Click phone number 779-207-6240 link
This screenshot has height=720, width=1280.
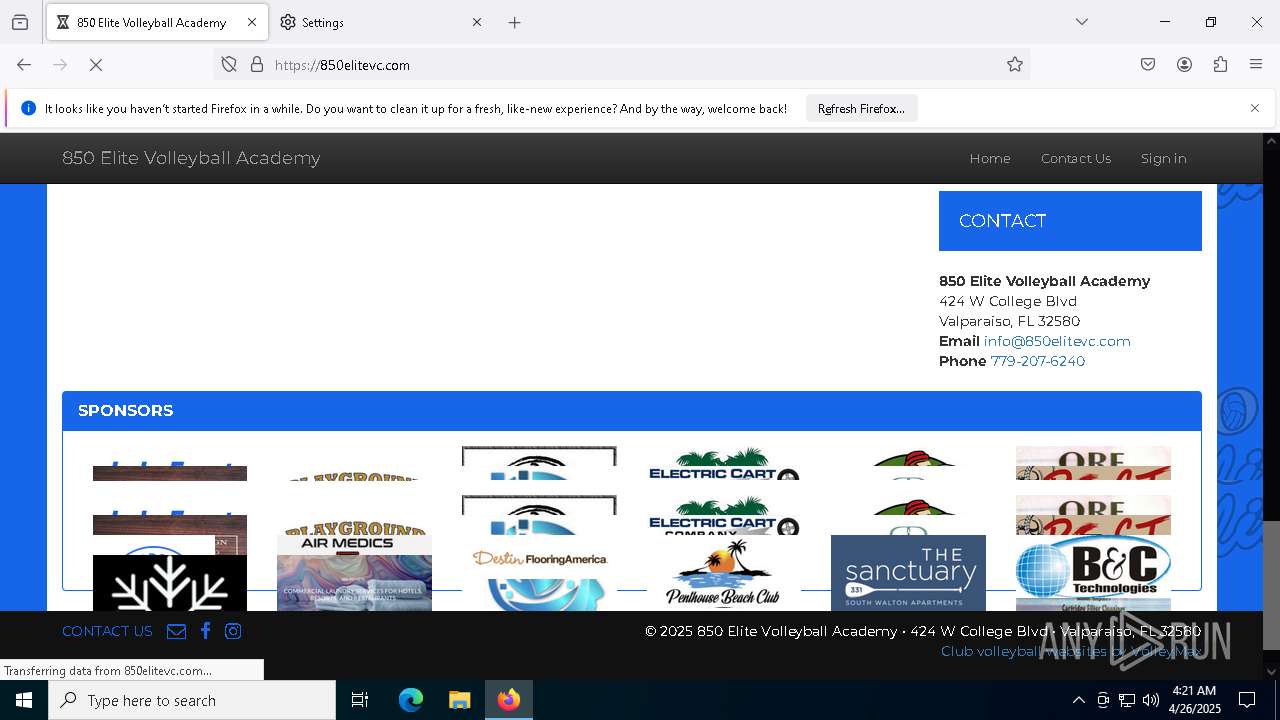point(1037,361)
